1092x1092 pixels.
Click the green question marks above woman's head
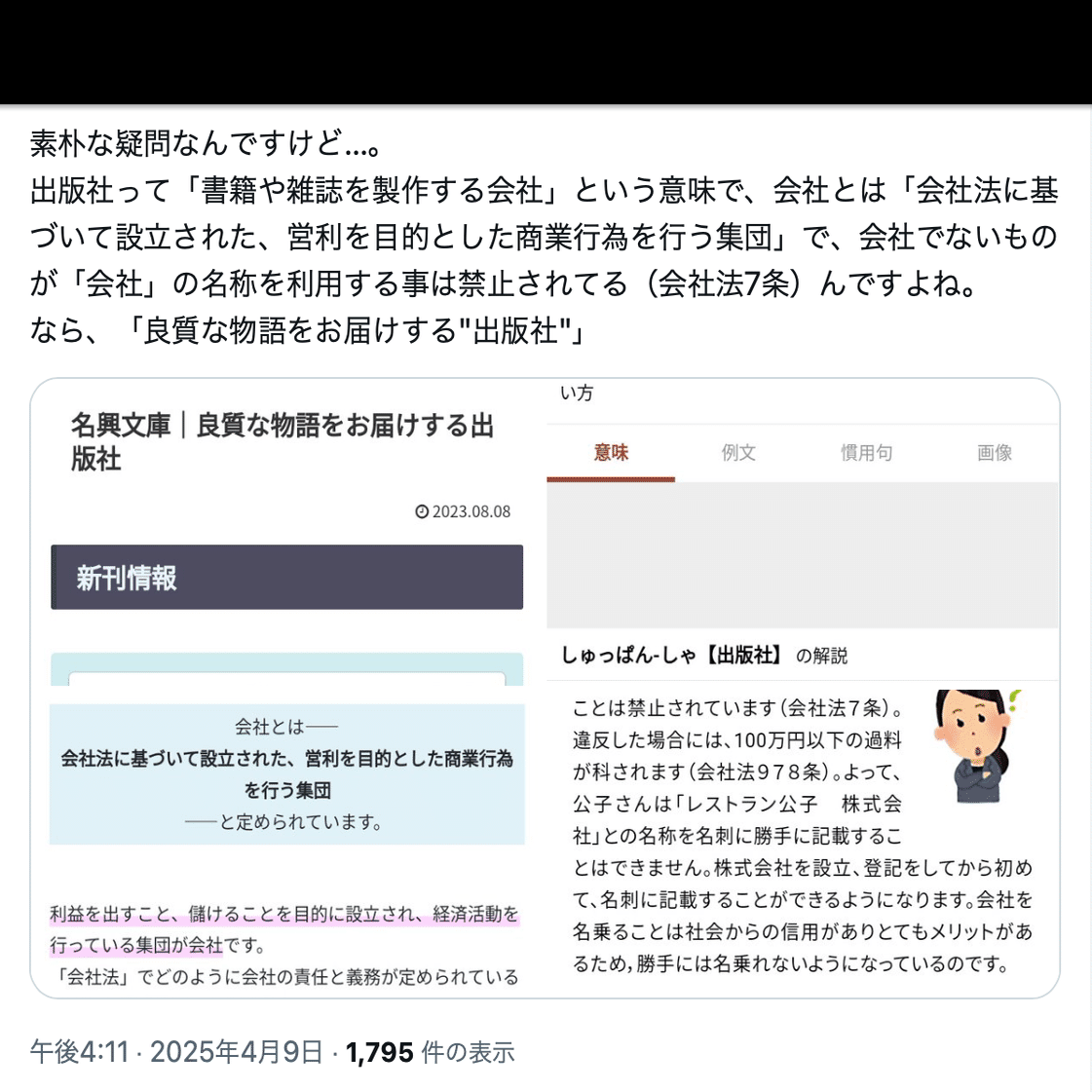(x=1014, y=699)
